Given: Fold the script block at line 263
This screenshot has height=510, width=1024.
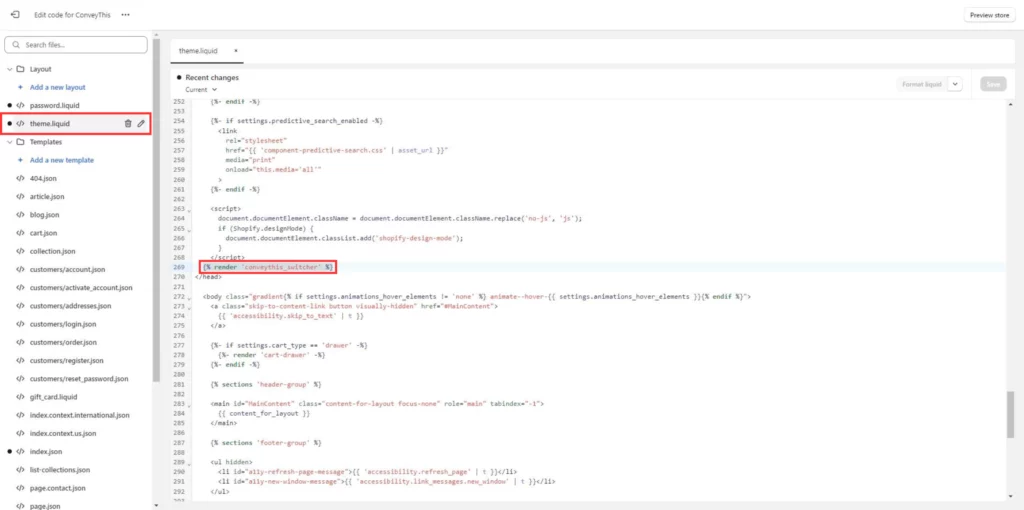Looking at the screenshot, I should point(191,210).
